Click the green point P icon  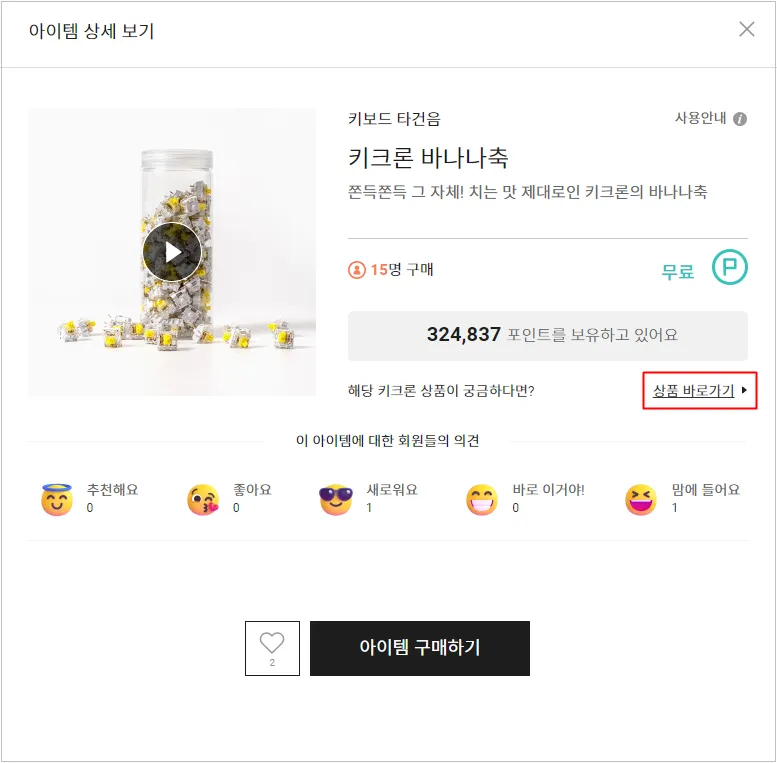[729, 268]
